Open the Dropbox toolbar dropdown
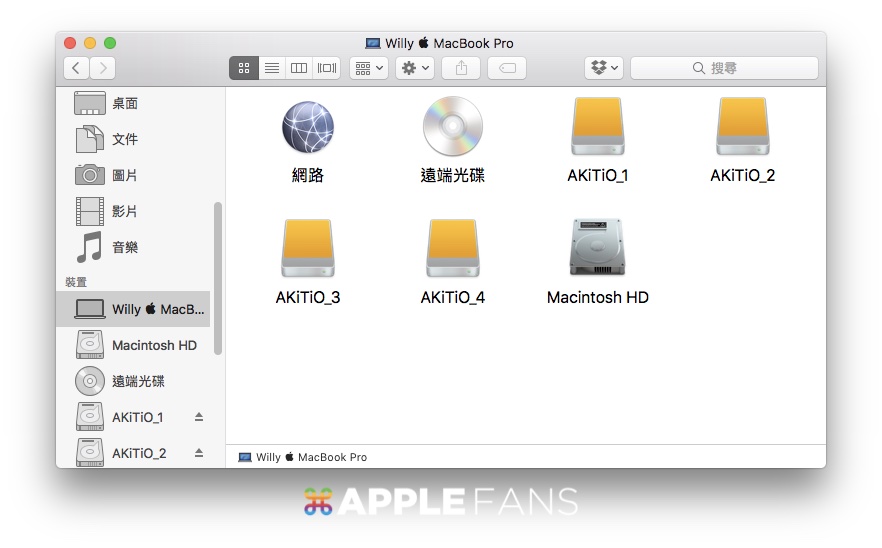Viewport: 882px width, 548px height. click(x=604, y=68)
